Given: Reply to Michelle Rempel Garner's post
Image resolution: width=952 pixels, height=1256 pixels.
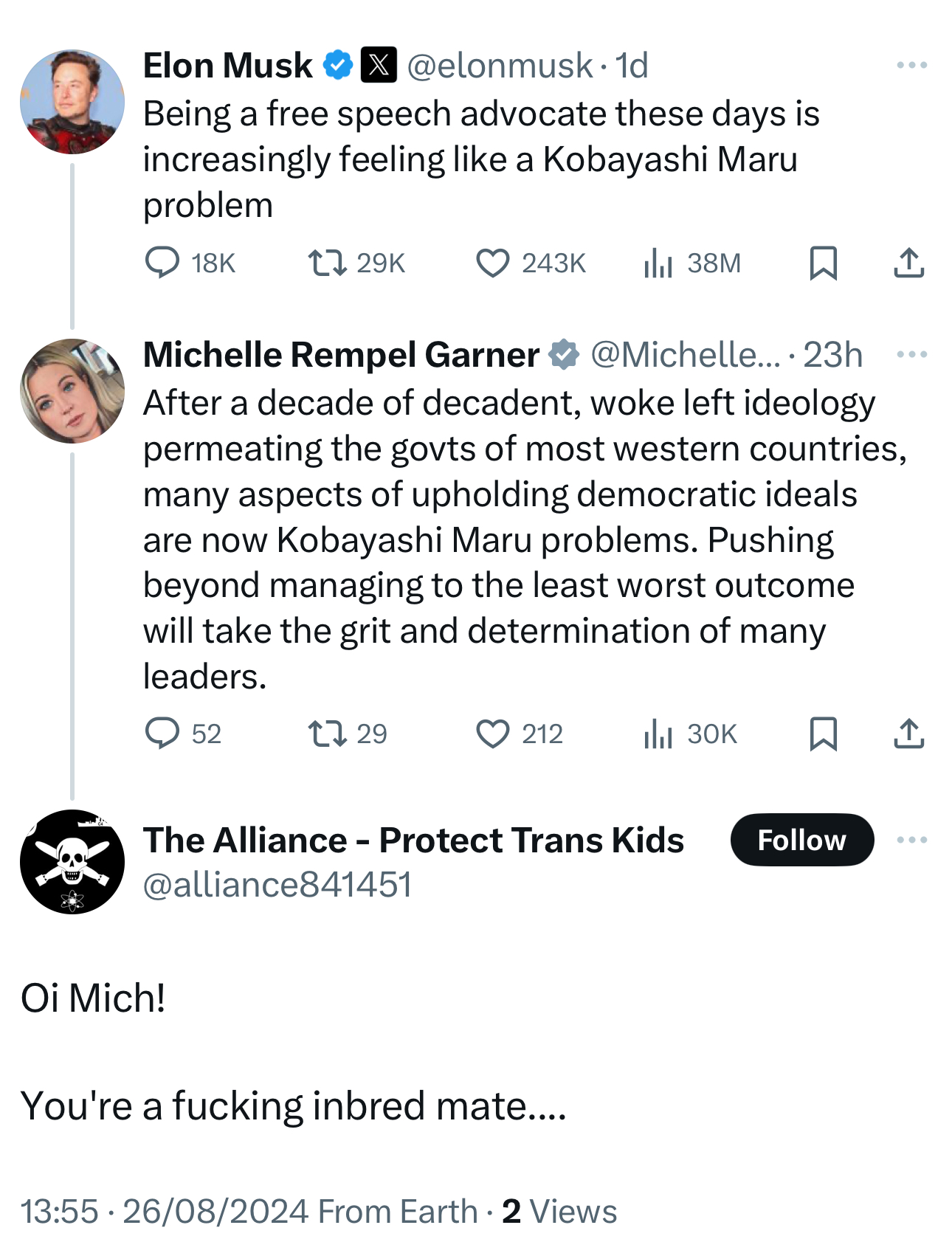Looking at the screenshot, I should [x=162, y=734].
